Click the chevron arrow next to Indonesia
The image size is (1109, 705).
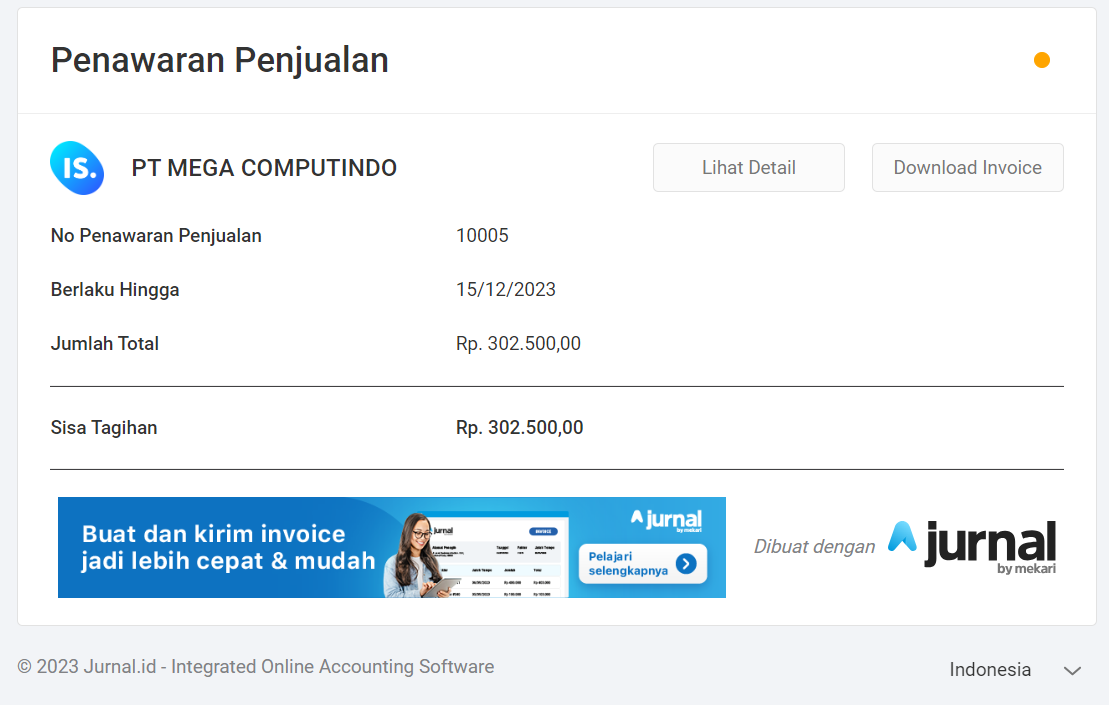tap(1072, 670)
